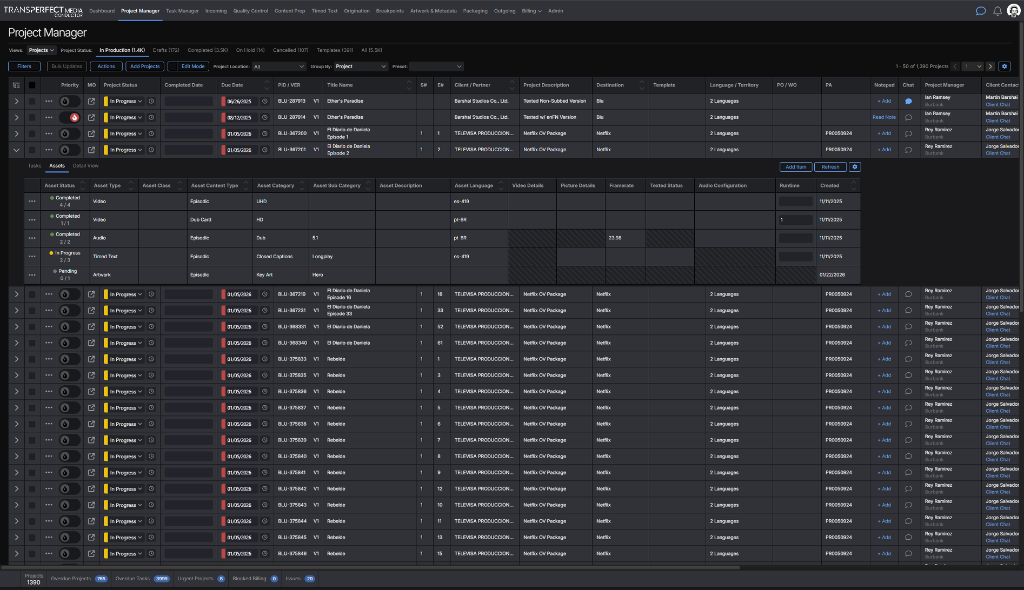
Task: Click the urgent flame priority icon on BLU-287914
Action: pyautogui.click(x=73, y=117)
